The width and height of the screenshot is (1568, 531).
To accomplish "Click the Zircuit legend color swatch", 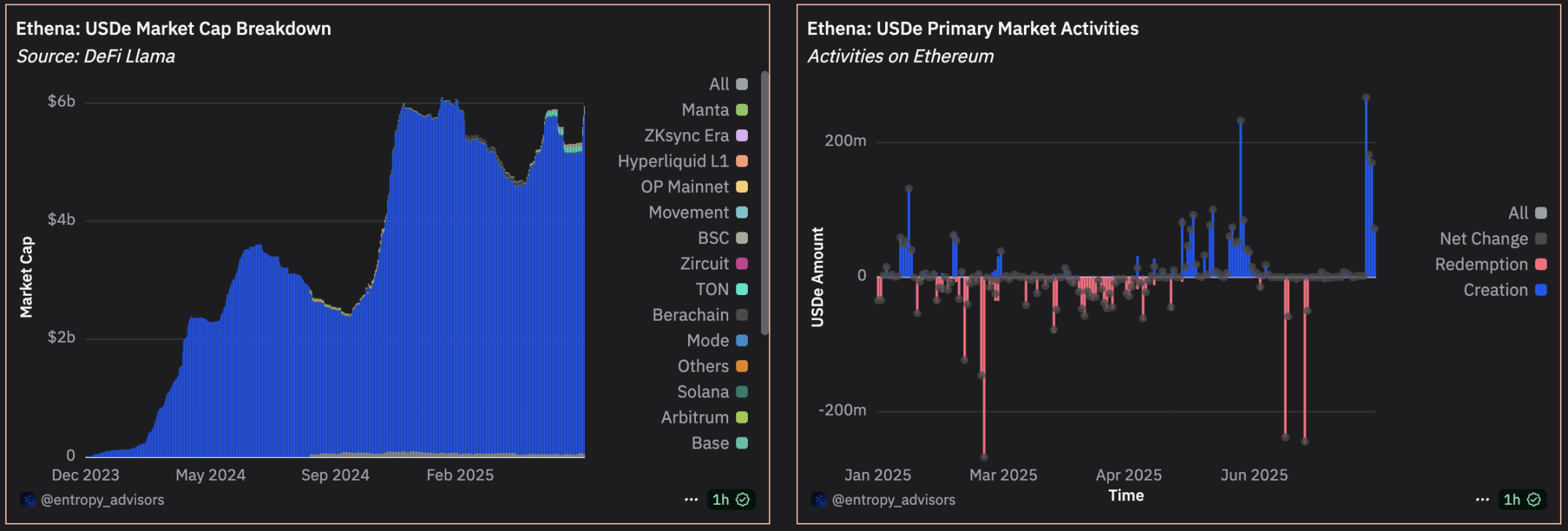I will point(742,264).
